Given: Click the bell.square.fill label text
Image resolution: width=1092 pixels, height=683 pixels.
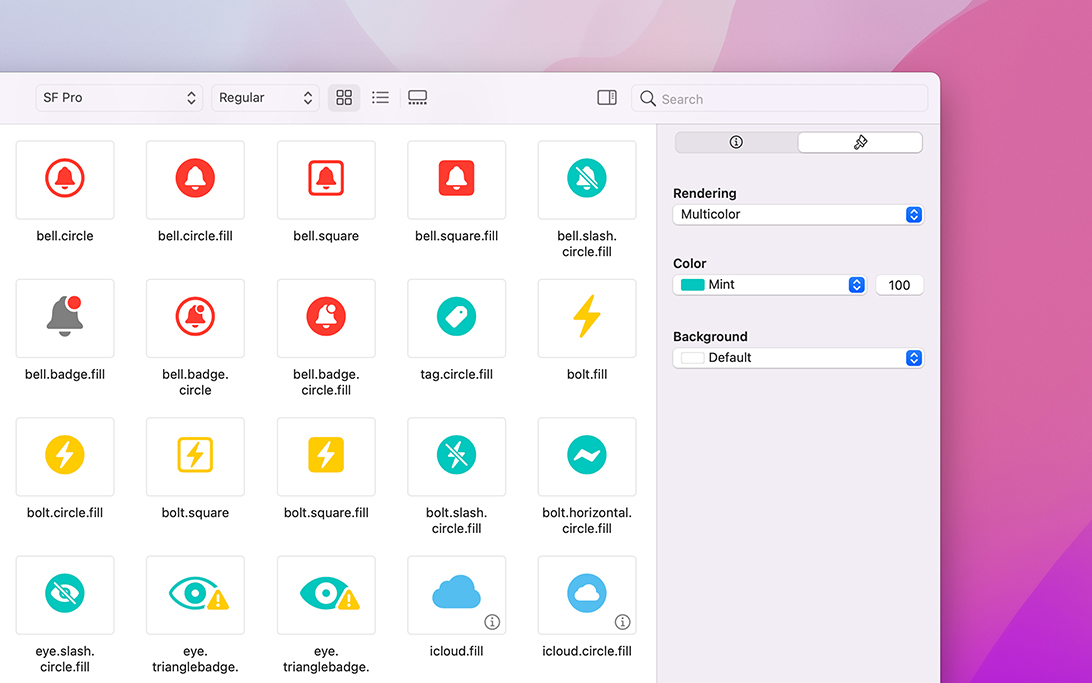Looking at the screenshot, I should click(456, 236).
